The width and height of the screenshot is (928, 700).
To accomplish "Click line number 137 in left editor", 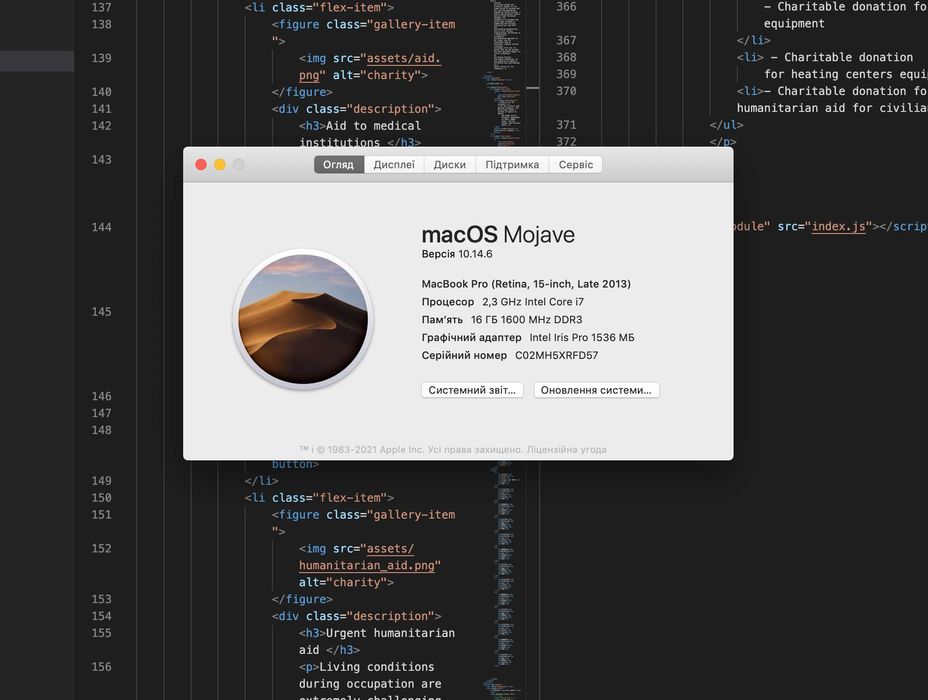I will [101, 7].
